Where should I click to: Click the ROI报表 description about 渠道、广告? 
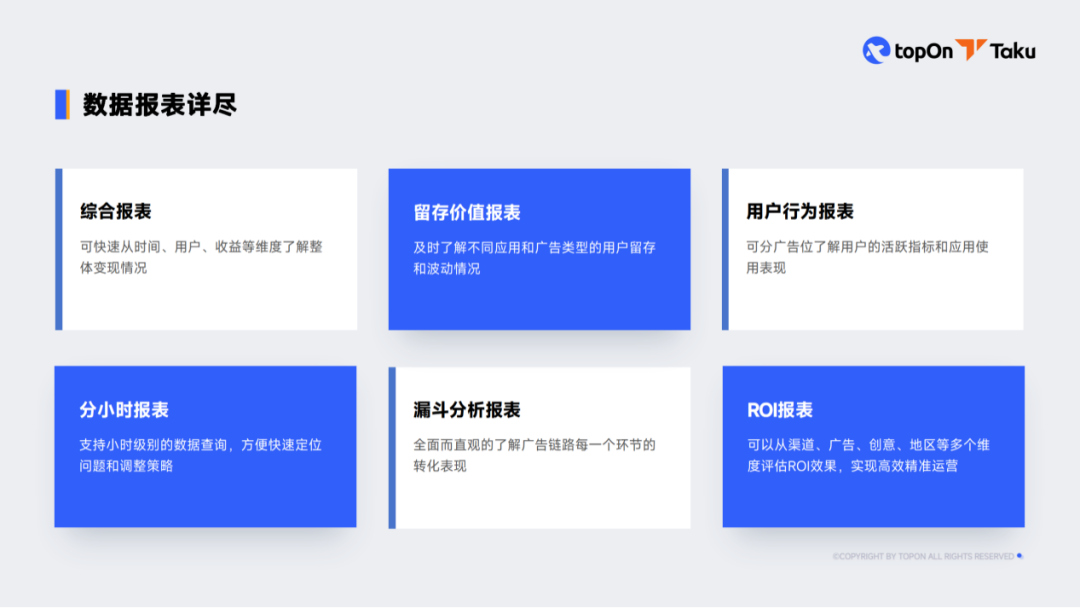pyautogui.click(x=867, y=455)
